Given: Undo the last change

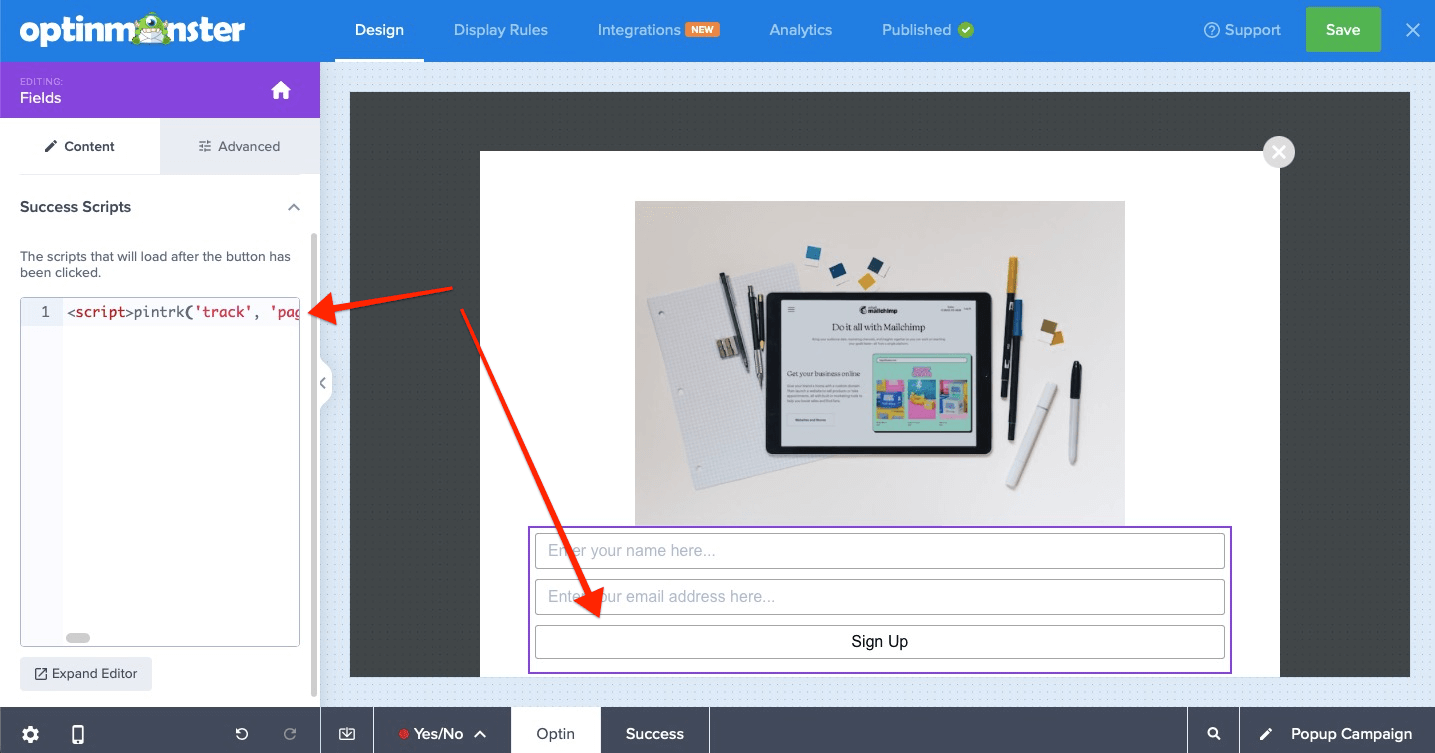Looking at the screenshot, I should click(x=241, y=733).
